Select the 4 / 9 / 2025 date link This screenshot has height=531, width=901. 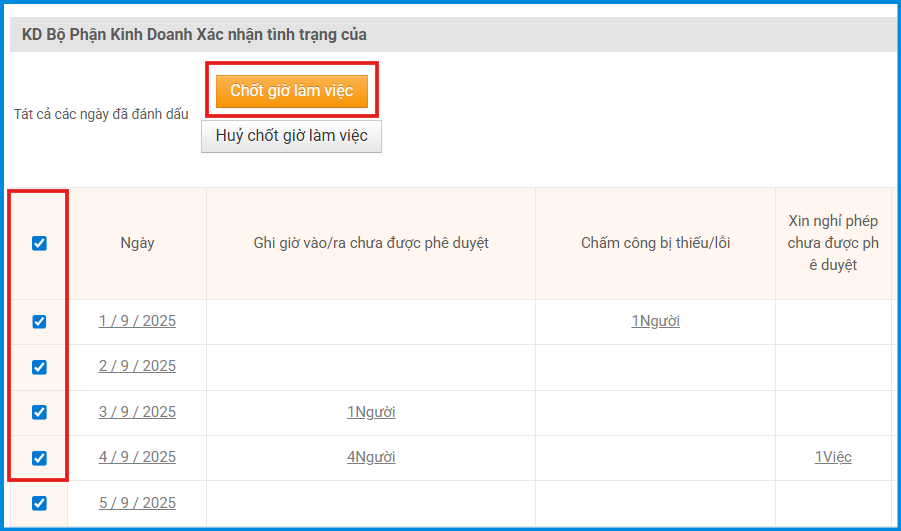(x=137, y=457)
